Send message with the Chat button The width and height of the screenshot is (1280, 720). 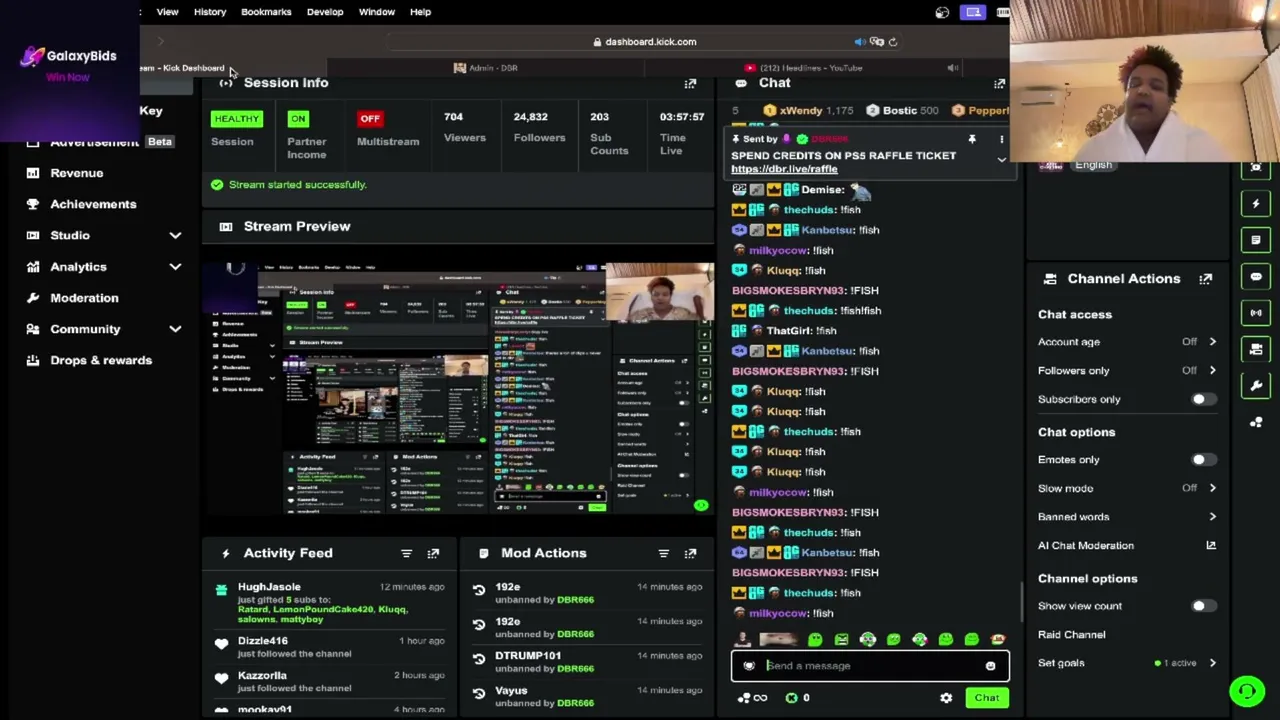(987, 698)
